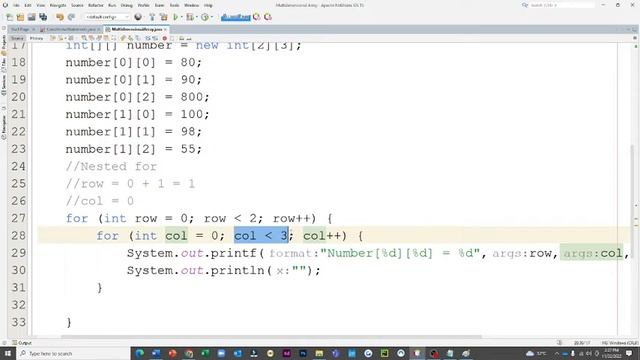Click the Save All toolbar icon
Screen dimensions: 640x360
click(x=43, y=17)
